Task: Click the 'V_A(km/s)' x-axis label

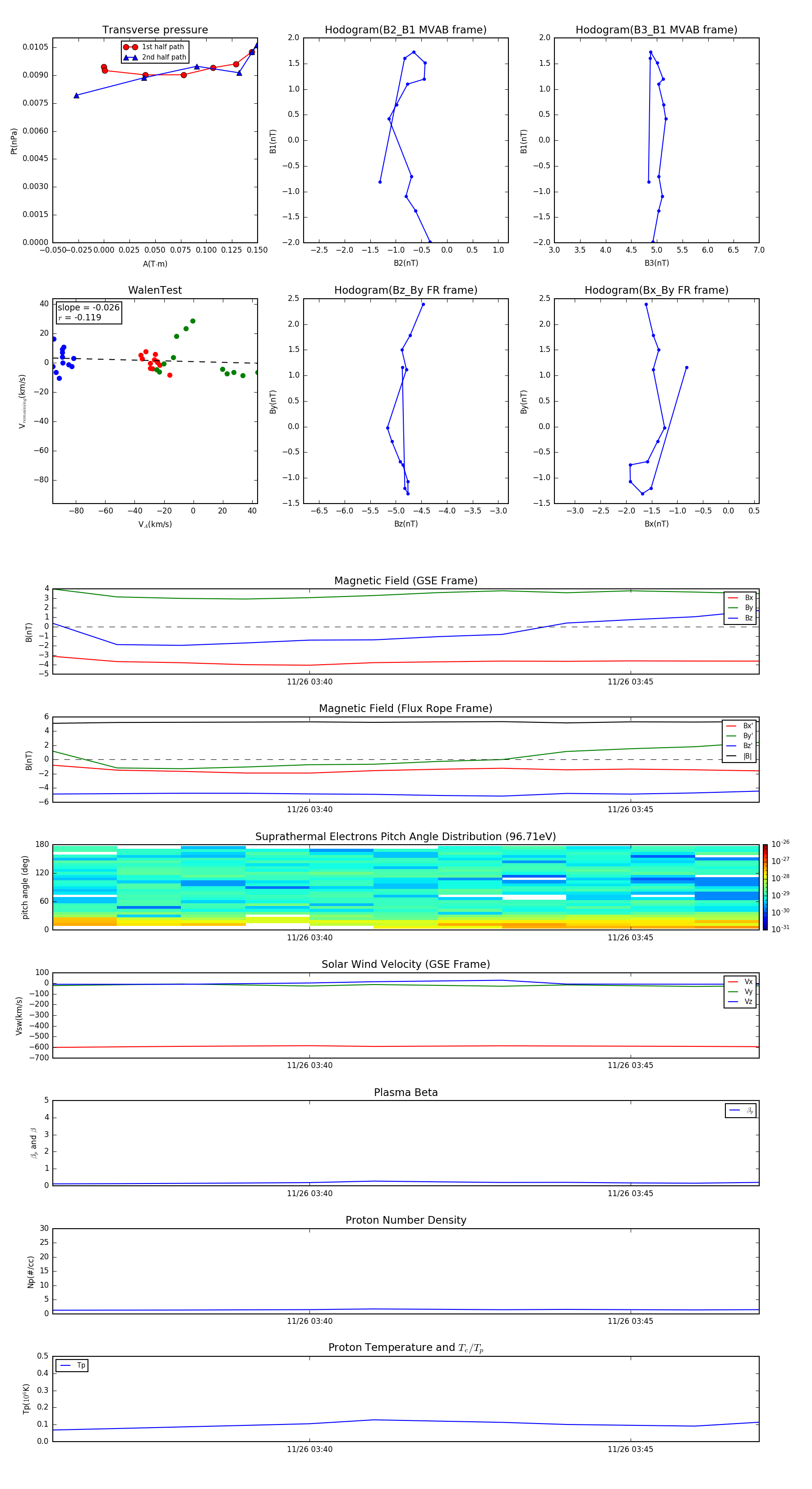Action: pos(155,524)
